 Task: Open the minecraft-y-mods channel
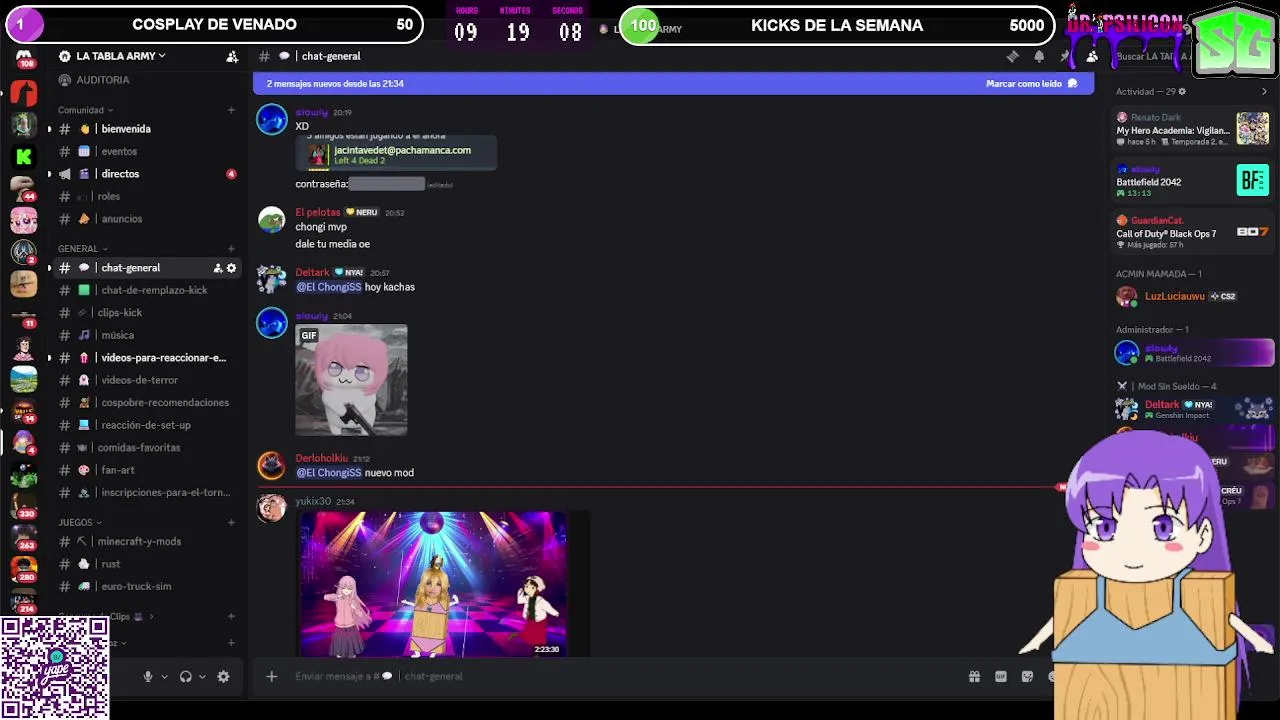[x=146, y=541]
